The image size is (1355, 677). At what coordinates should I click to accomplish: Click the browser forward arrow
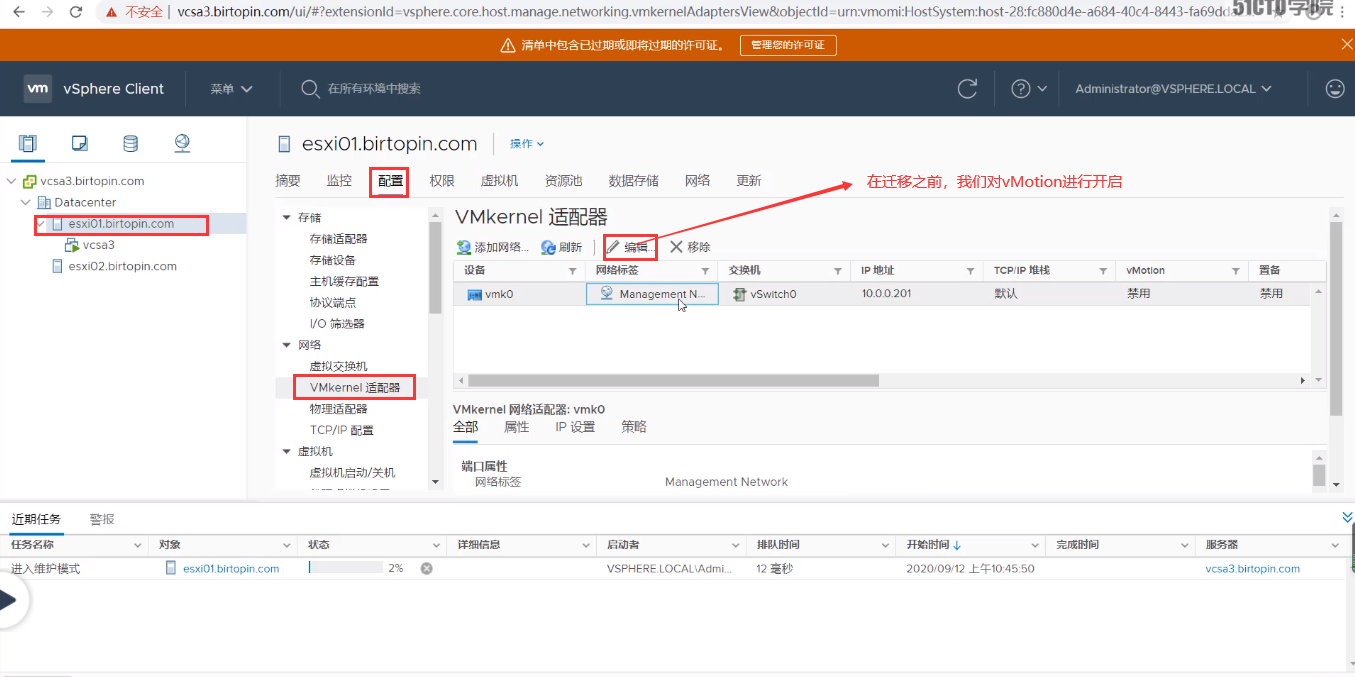[x=47, y=12]
